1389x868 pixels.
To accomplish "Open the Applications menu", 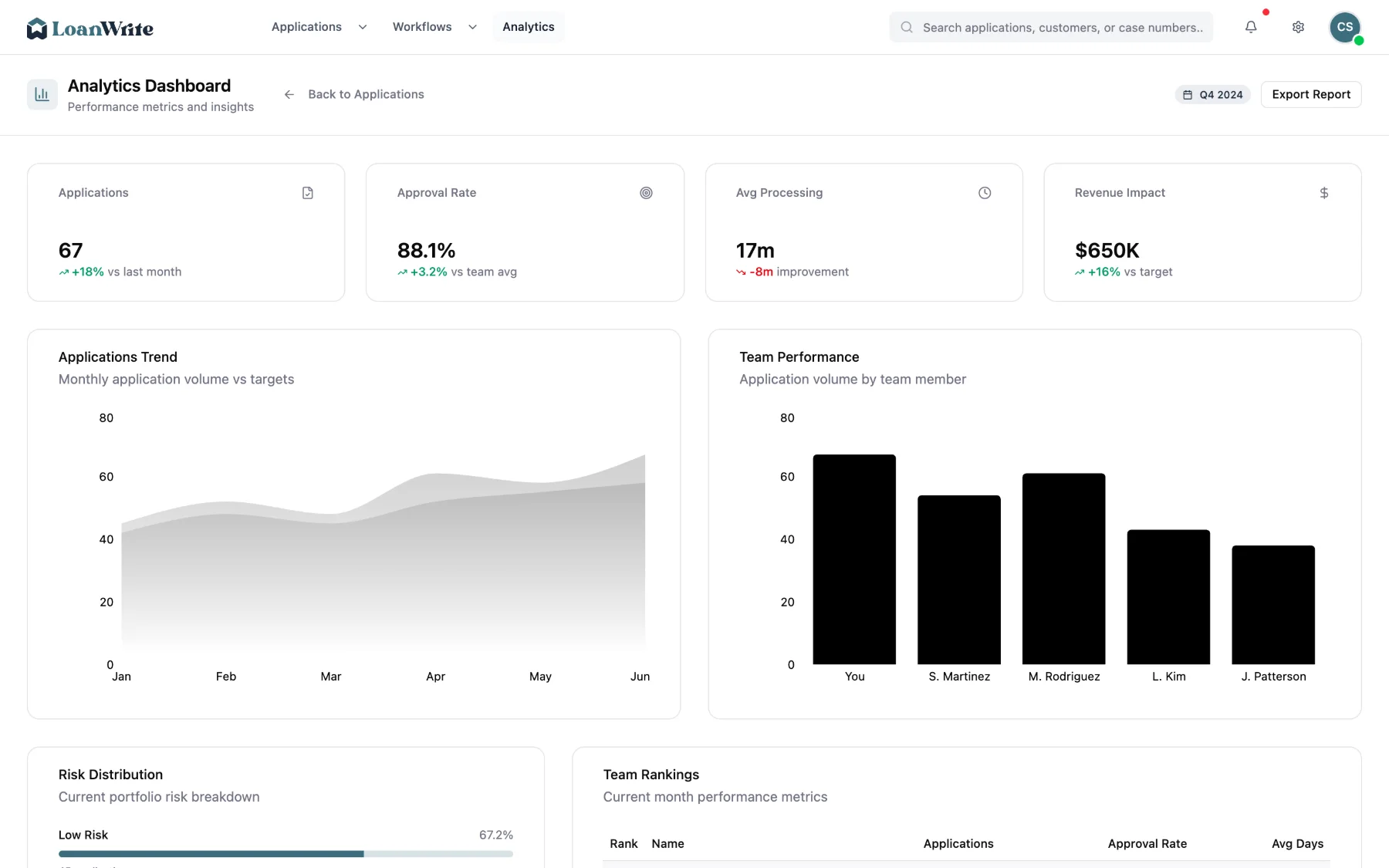I will 306,27.
